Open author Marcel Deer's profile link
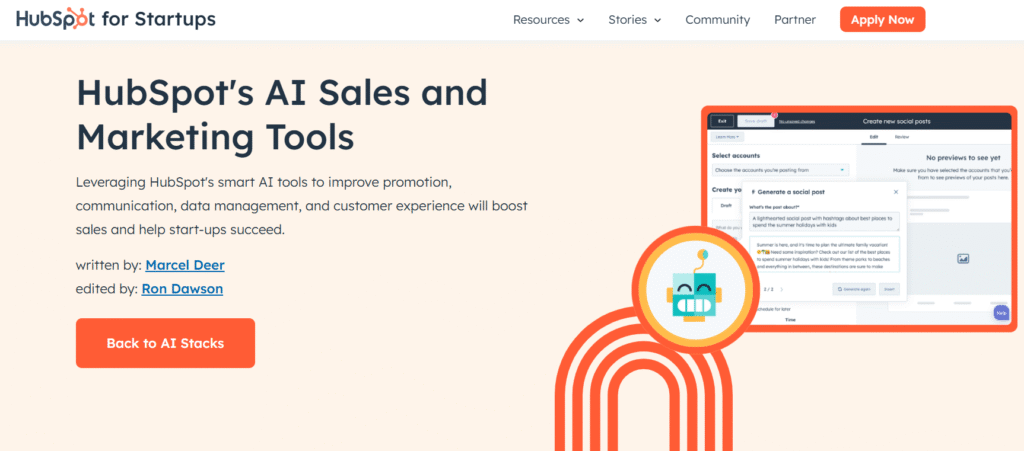1024x451 pixels. (185, 266)
